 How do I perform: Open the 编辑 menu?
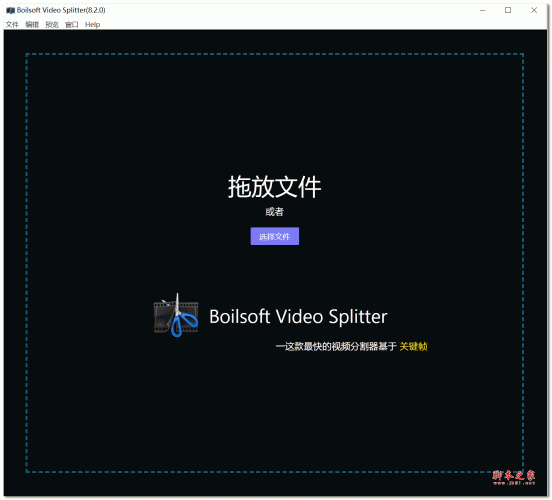(32, 24)
